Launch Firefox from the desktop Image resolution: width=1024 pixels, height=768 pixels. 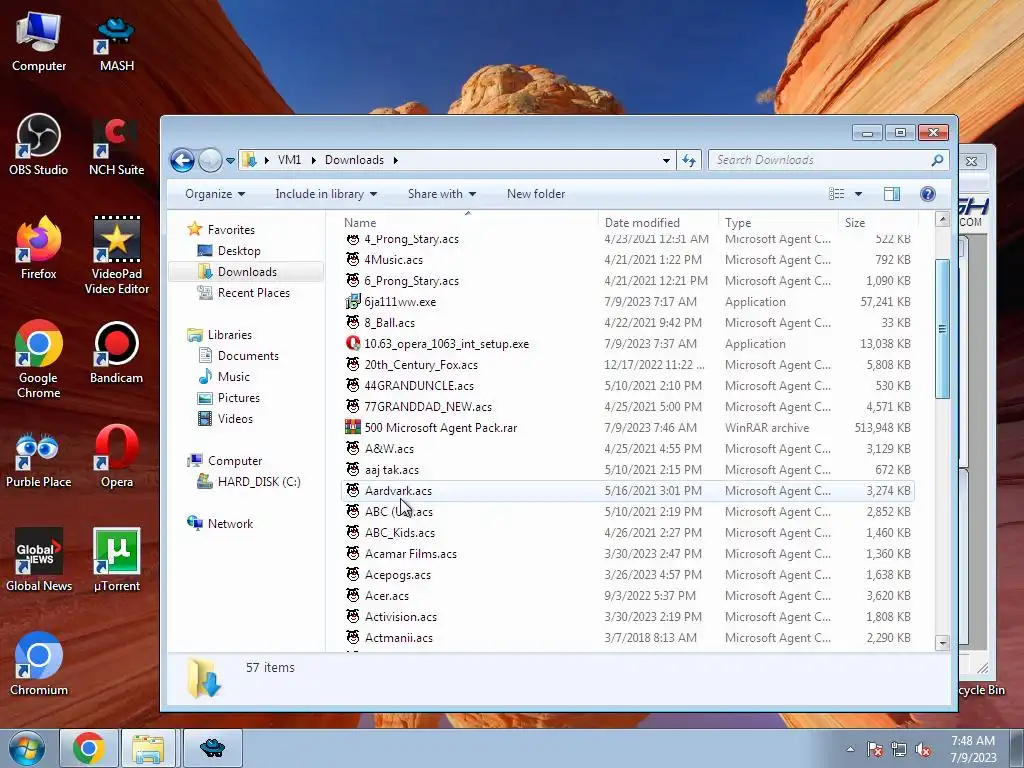point(39,249)
